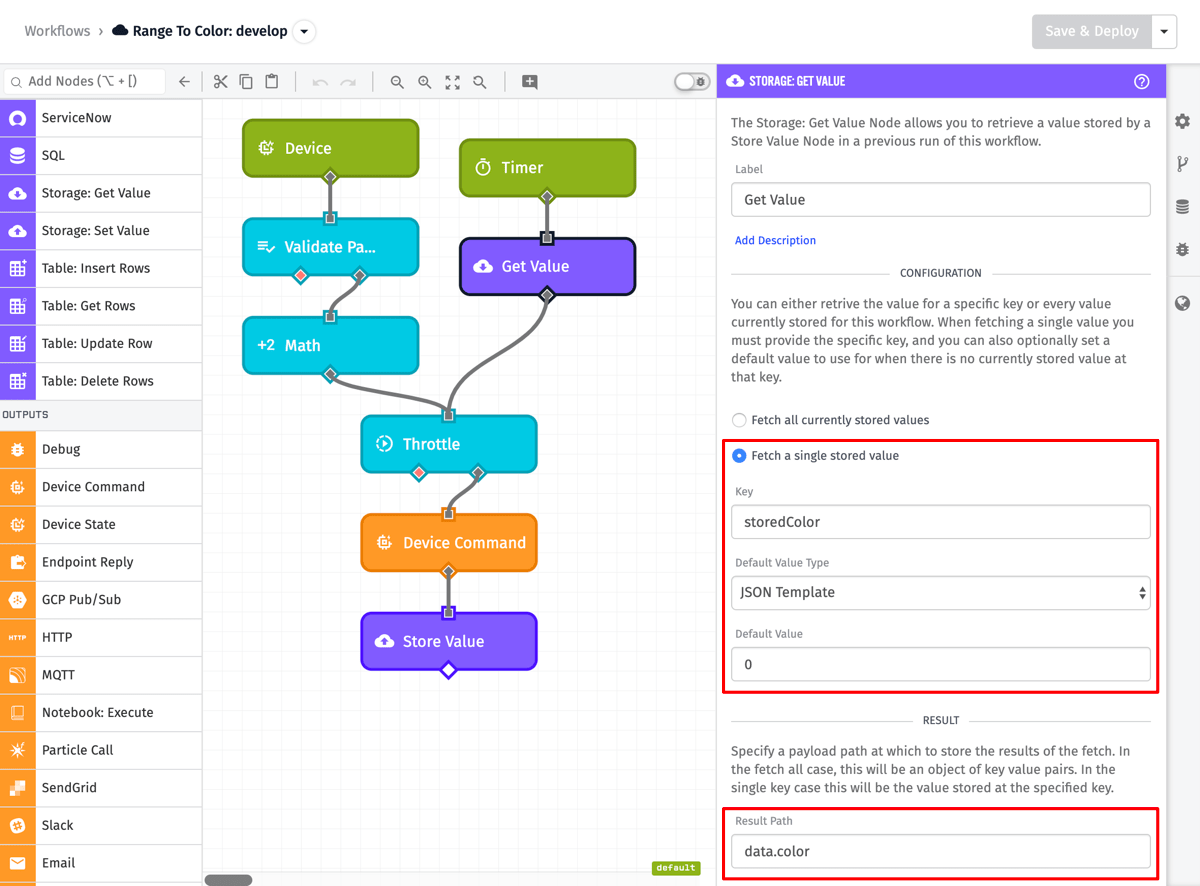Select Storage: Get Value palette node
The image size is (1200, 886).
[101, 193]
